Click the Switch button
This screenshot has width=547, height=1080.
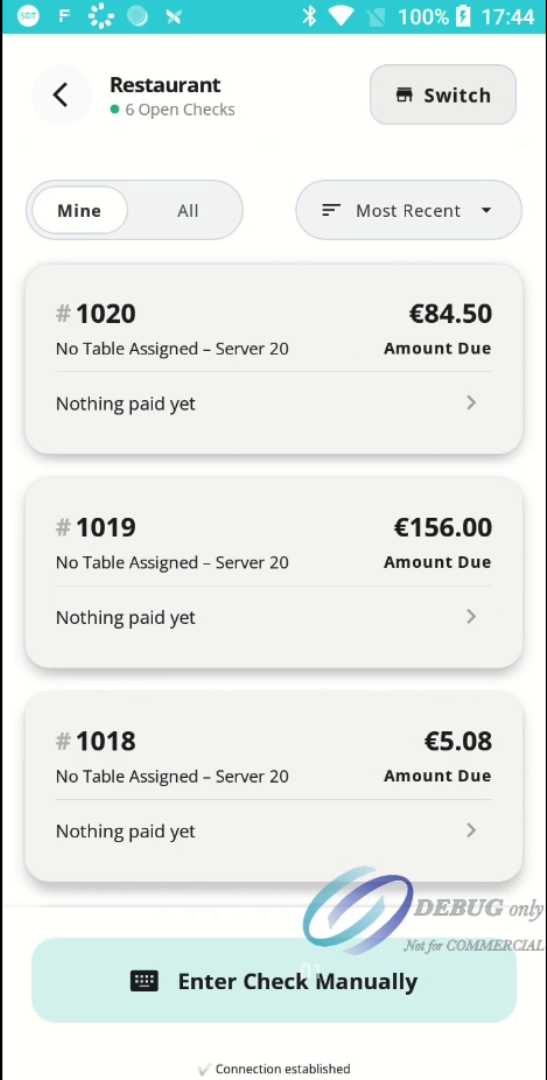443,95
